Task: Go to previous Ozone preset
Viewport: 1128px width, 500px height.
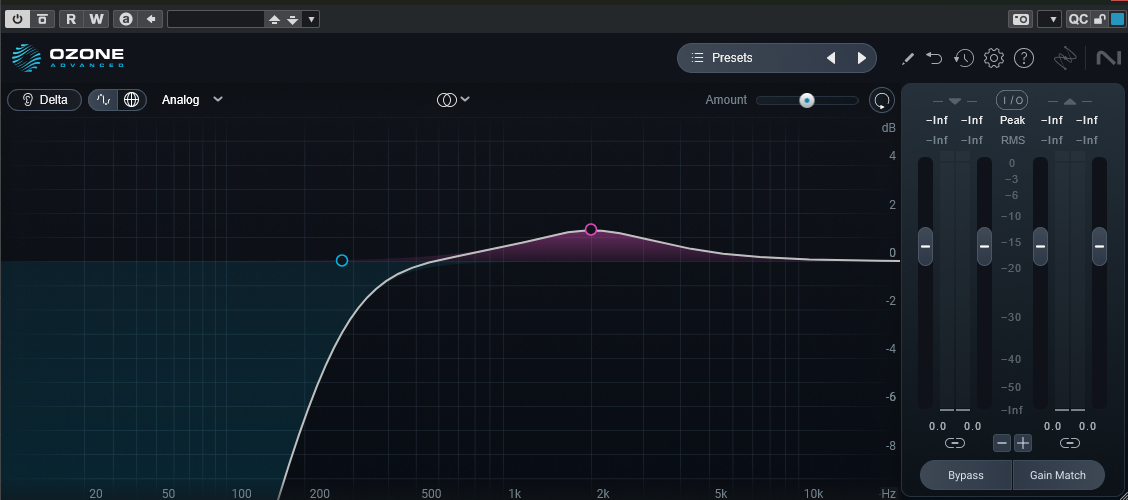Action: 831,58
